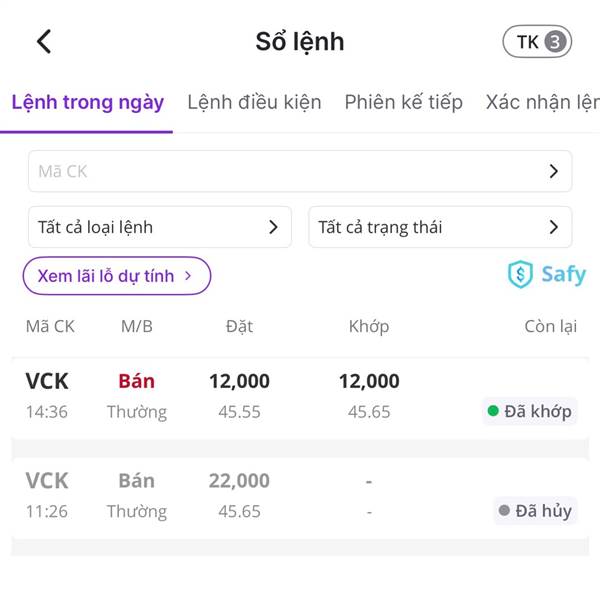
Task: Tap the back arrow icon
Action: pyautogui.click(x=43, y=41)
